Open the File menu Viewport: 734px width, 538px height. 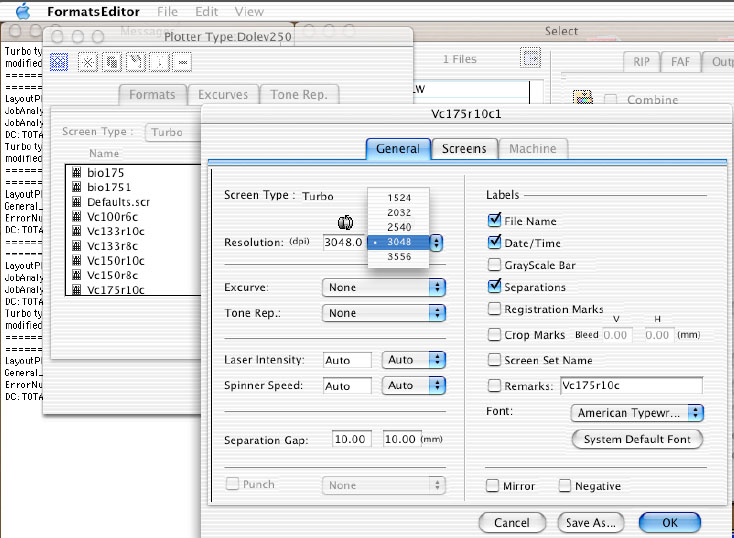(167, 12)
